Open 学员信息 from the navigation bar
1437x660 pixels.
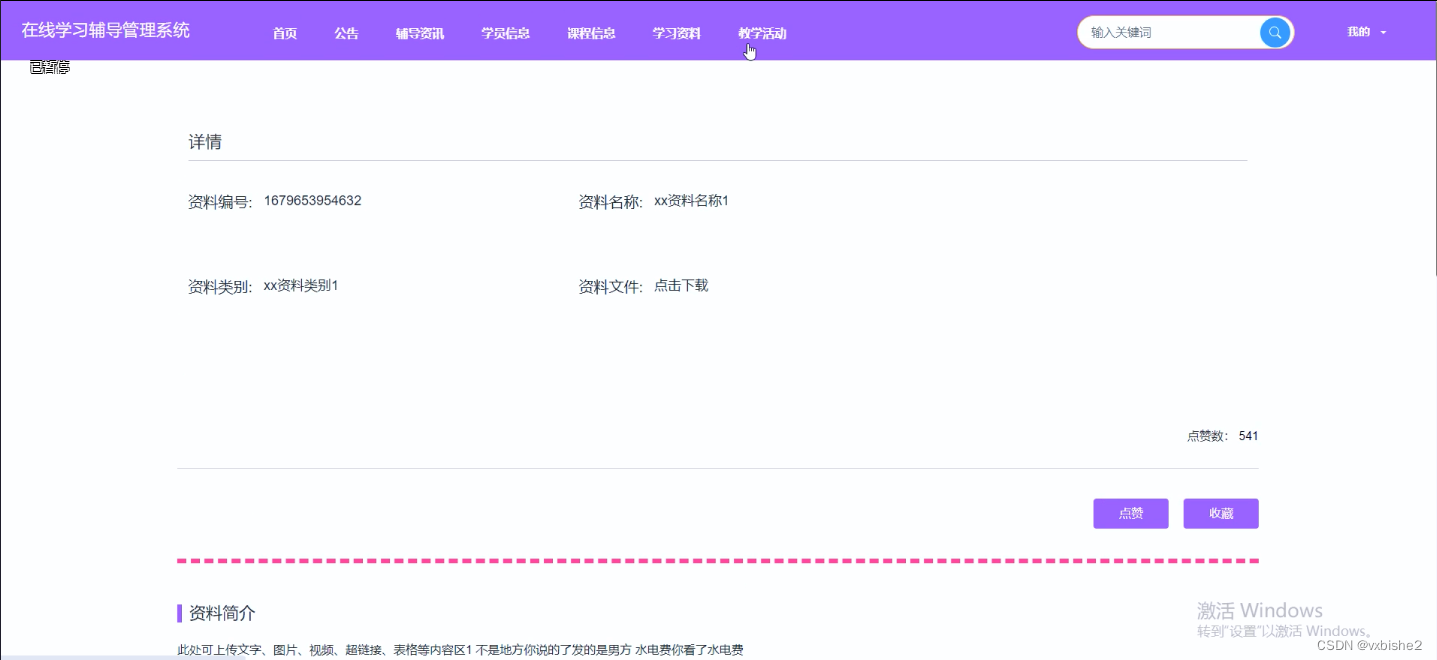click(x=505, y=33)
